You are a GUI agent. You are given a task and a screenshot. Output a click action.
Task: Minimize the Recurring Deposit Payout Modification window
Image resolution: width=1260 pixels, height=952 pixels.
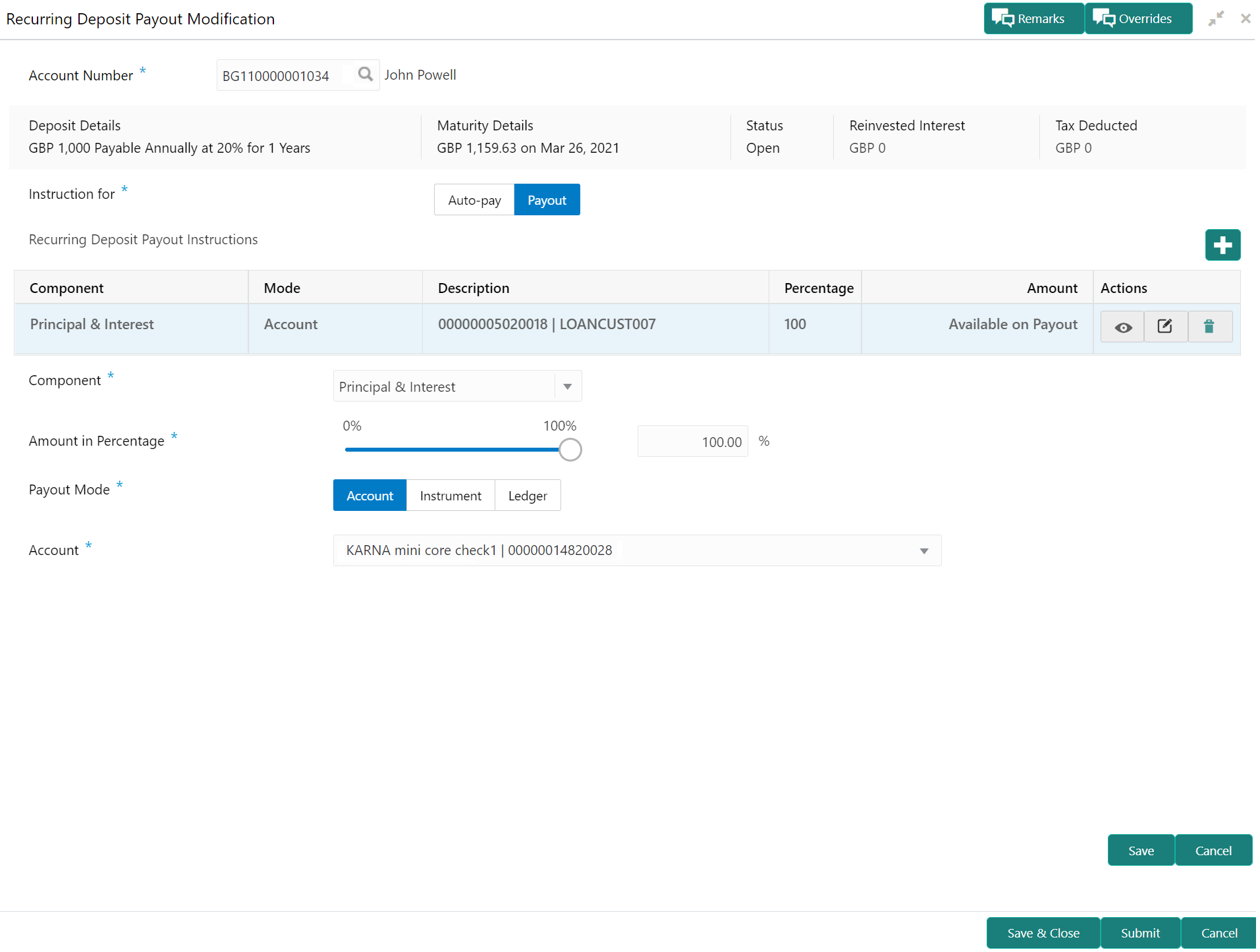1216,18
